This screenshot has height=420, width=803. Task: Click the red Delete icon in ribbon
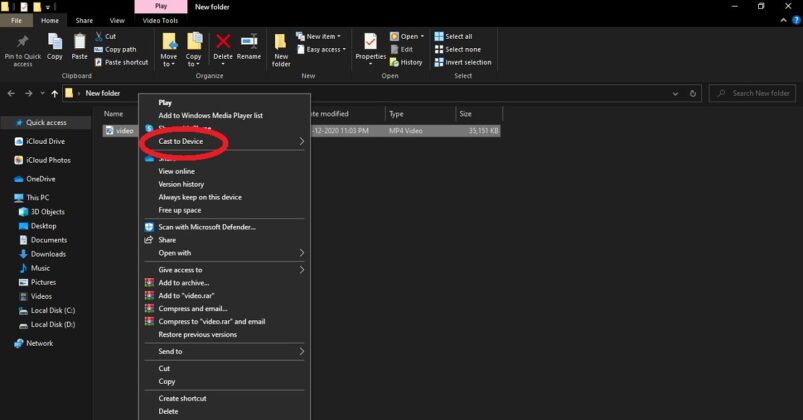(x=223, y=41)
